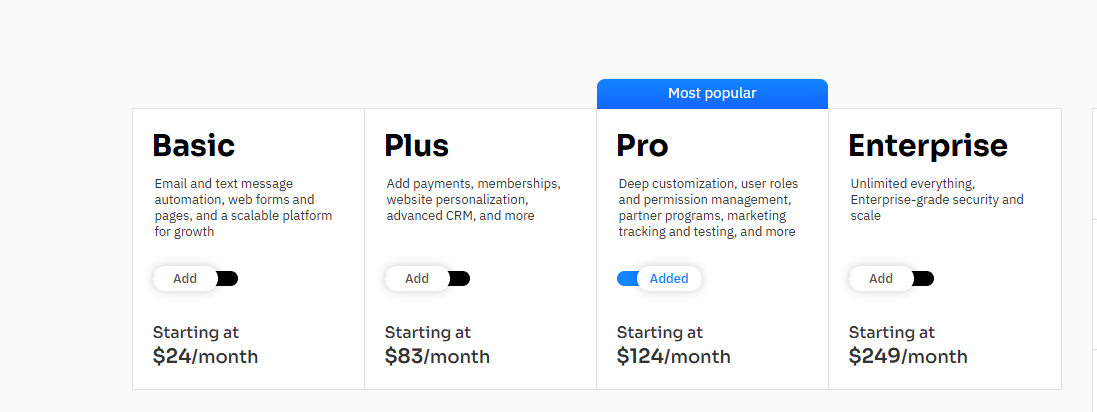
Task: Select the $249/month Enterprise price
Action: 908,356
